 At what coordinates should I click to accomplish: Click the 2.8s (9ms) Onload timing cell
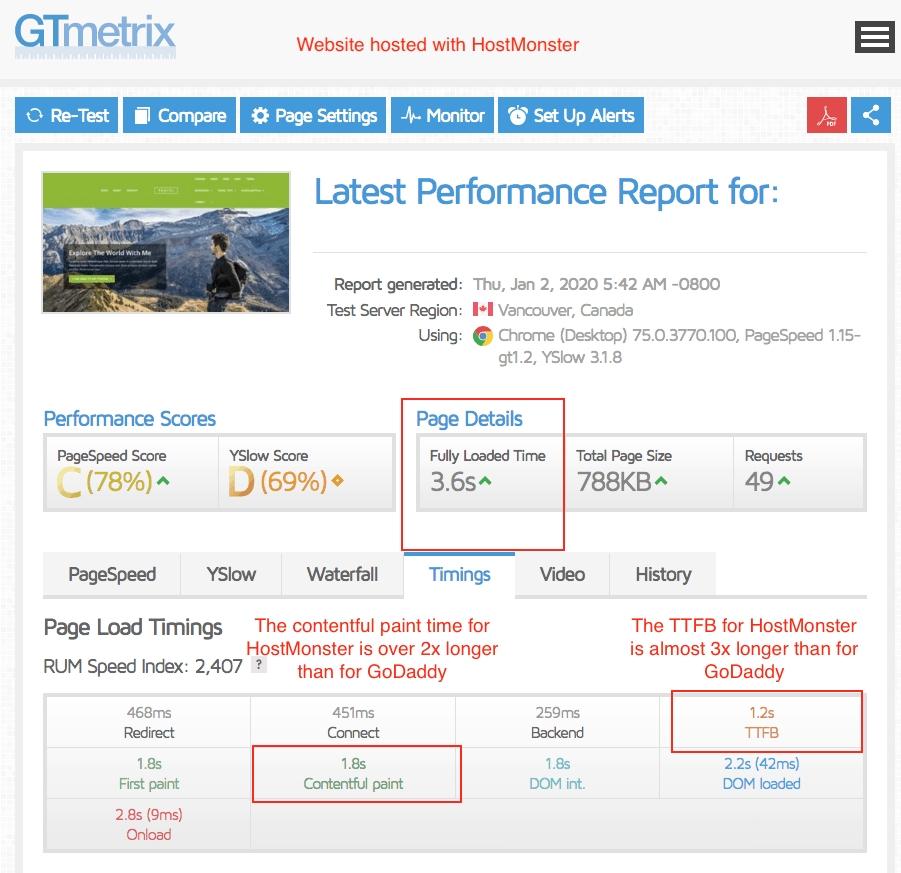pos(149,824)
